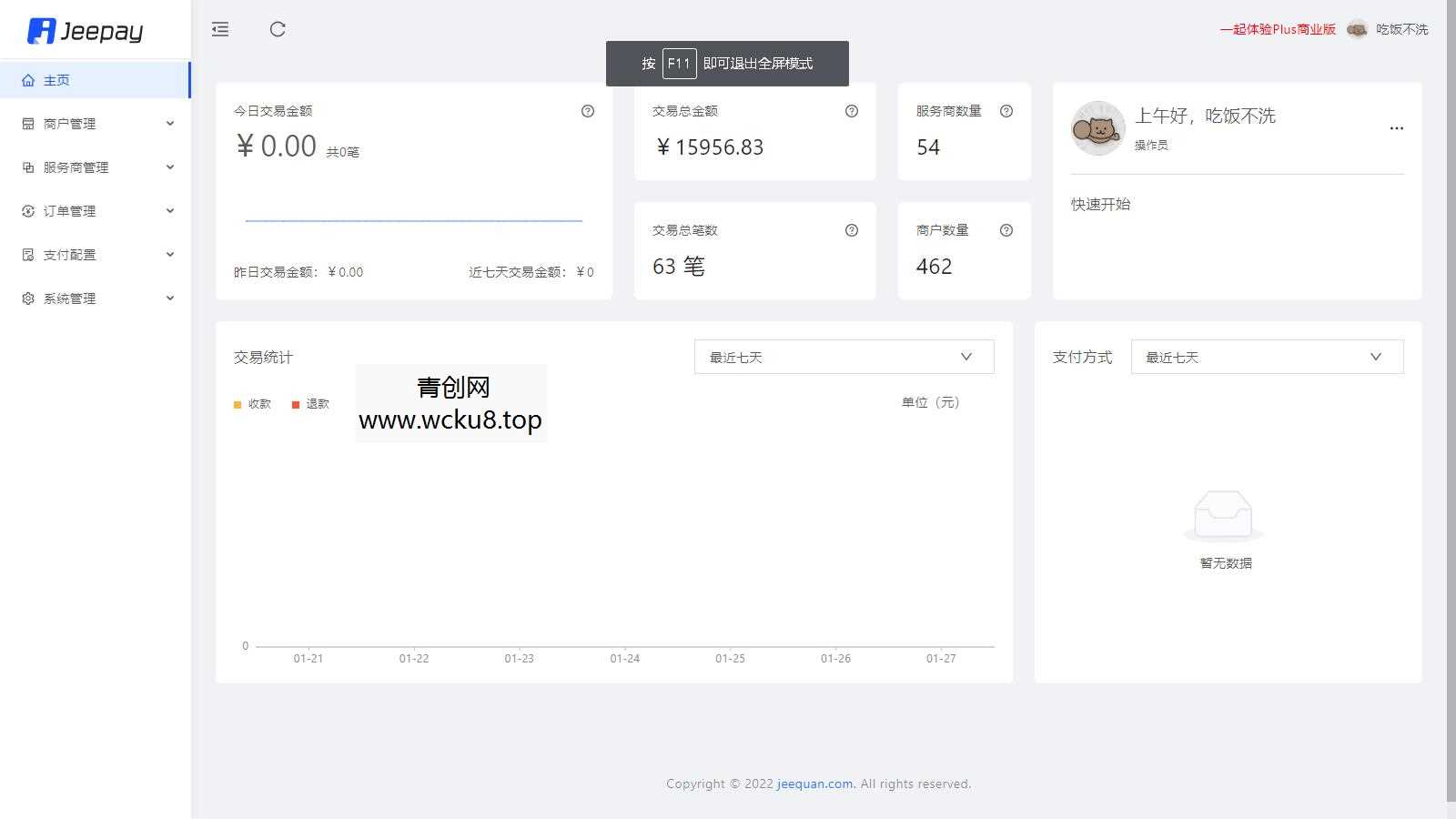
Task: Open the 系统管理 system settings icon
Action: pyautogui.click(x=26, y=298)
